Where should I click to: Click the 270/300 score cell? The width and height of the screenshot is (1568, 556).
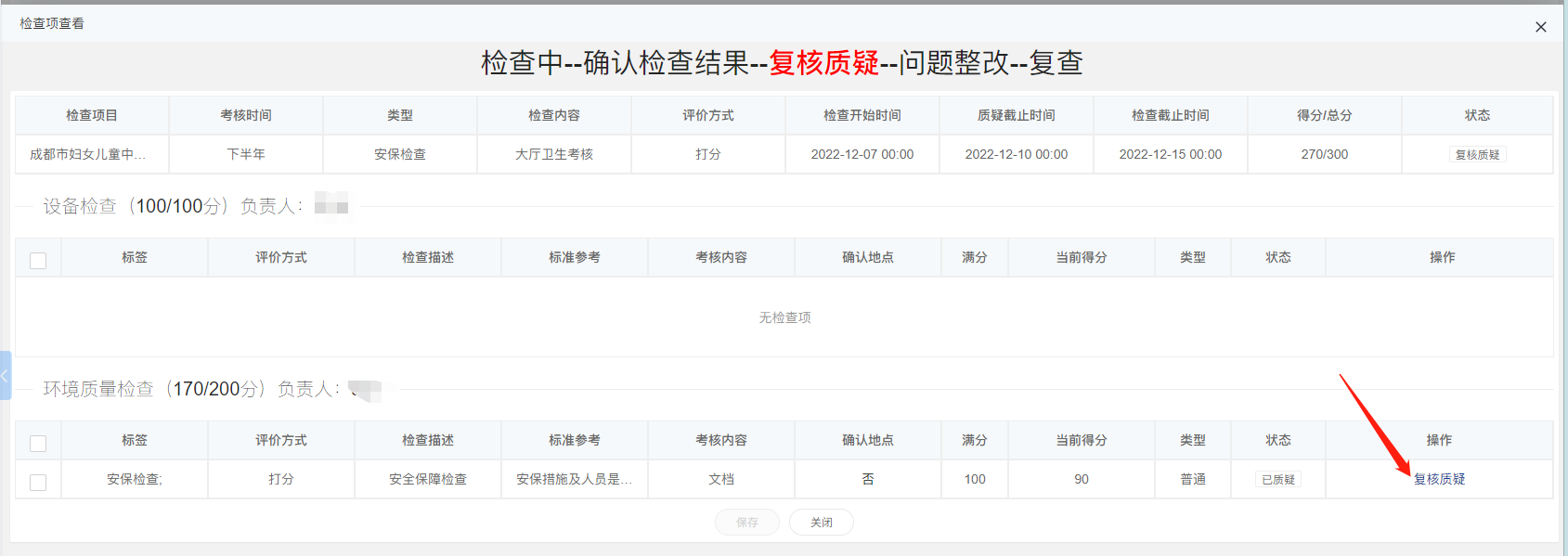1325,154
